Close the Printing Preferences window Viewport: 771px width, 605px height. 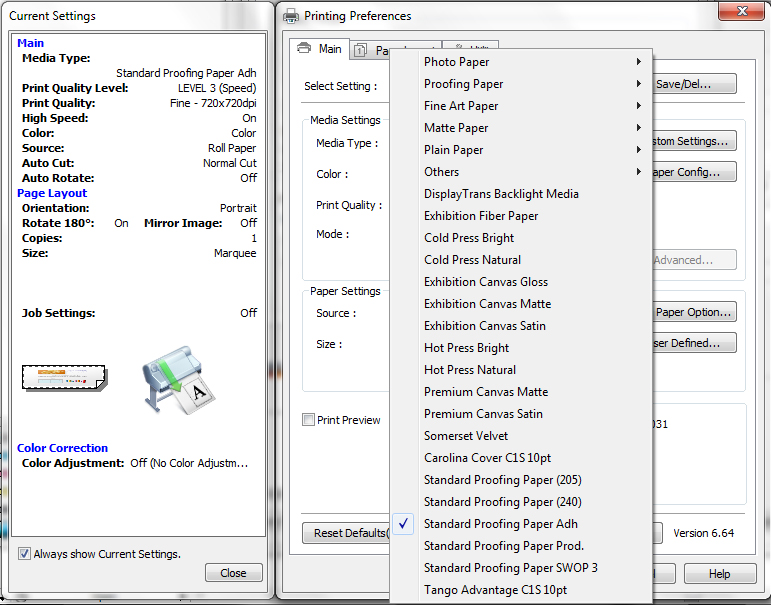point(742,11)
